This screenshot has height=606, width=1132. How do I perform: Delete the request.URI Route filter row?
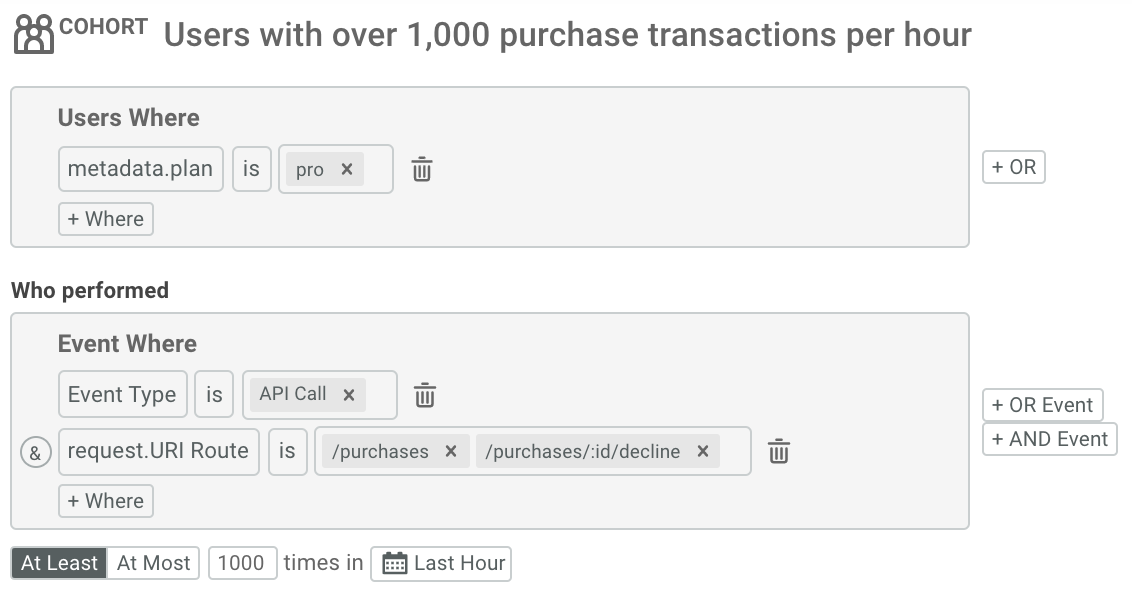[x=778, y=451]
